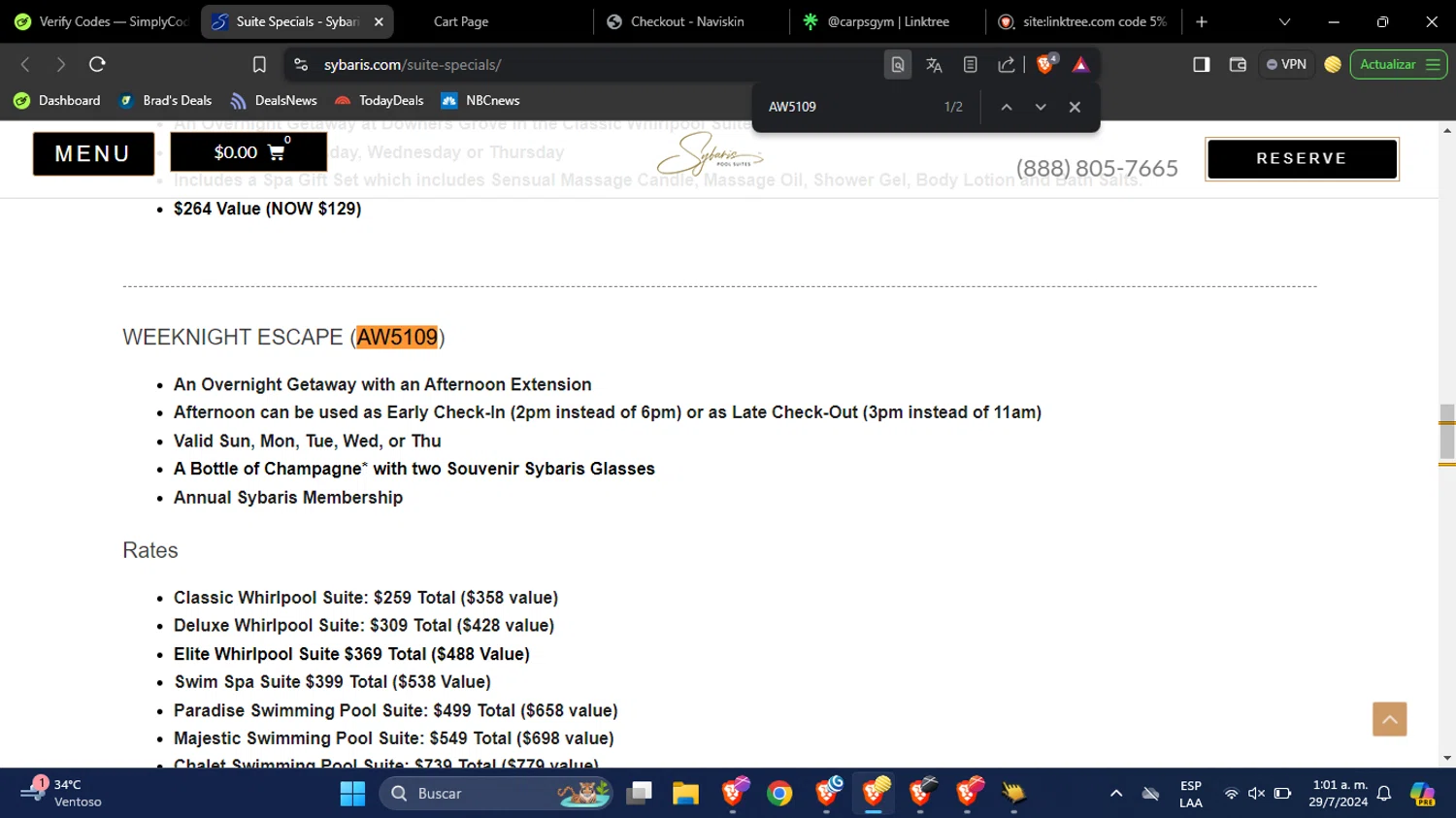Go to next find match
This screenshot has width=1456, height=818.
pyautogui.click(x=1041, y=107)
